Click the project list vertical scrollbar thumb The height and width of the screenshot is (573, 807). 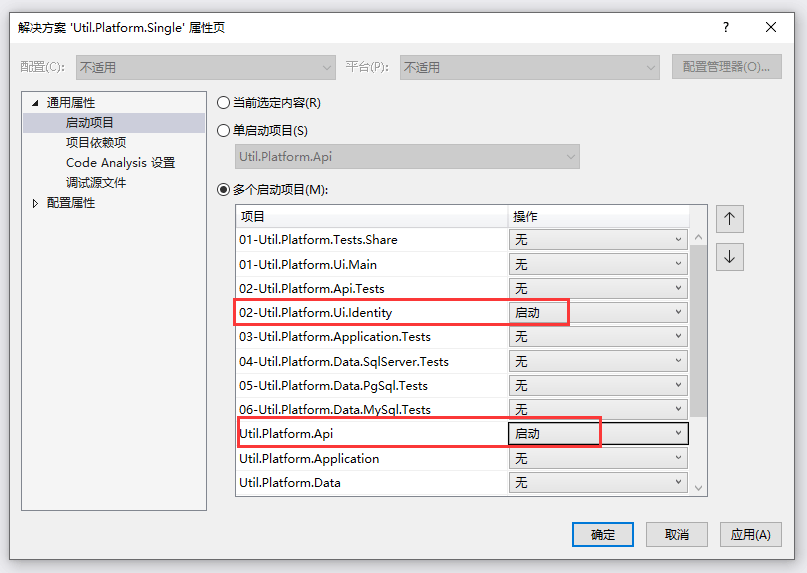coord(698,331)
